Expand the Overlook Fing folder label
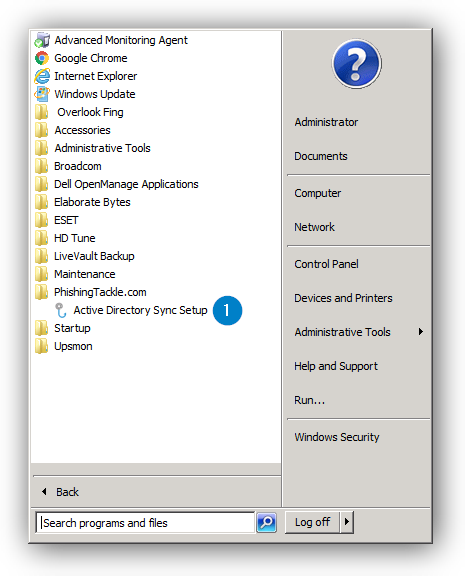 point(90,112)
